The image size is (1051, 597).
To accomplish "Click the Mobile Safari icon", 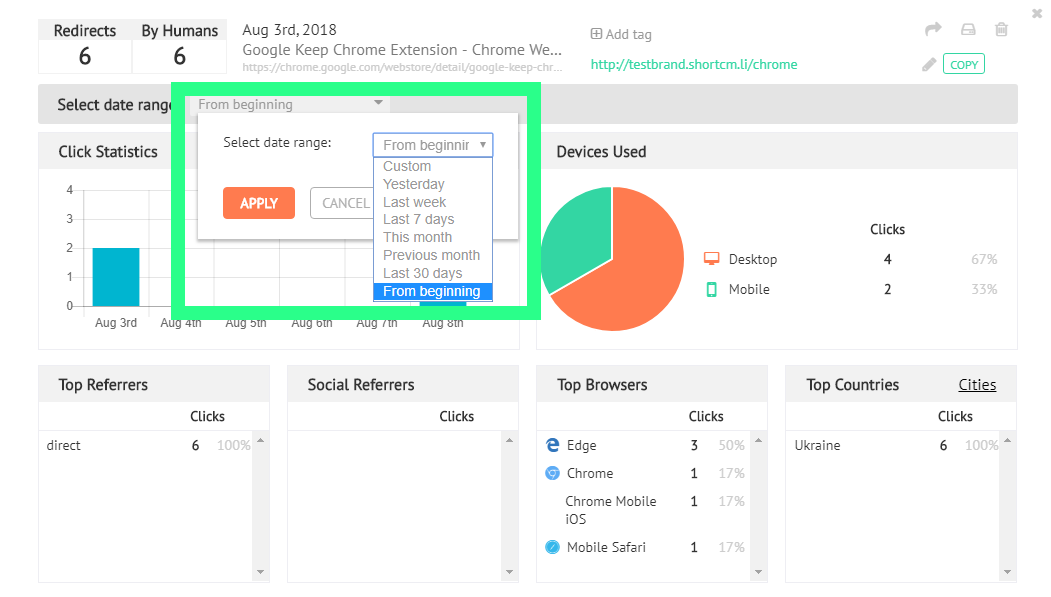I will click(552, 547).
